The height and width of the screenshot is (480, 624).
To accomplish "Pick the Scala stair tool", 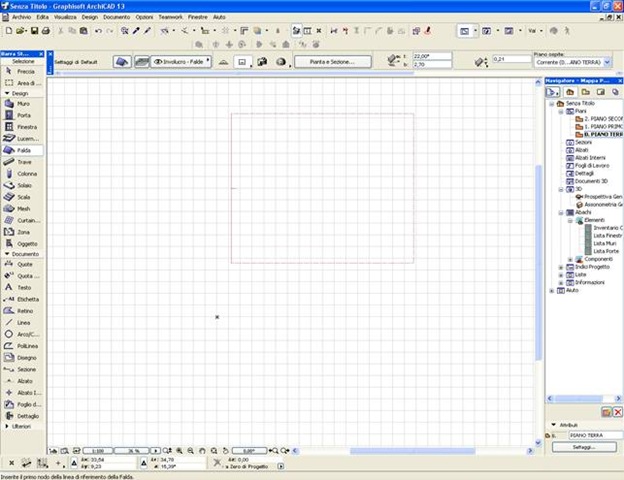I will tap(23, 197).
